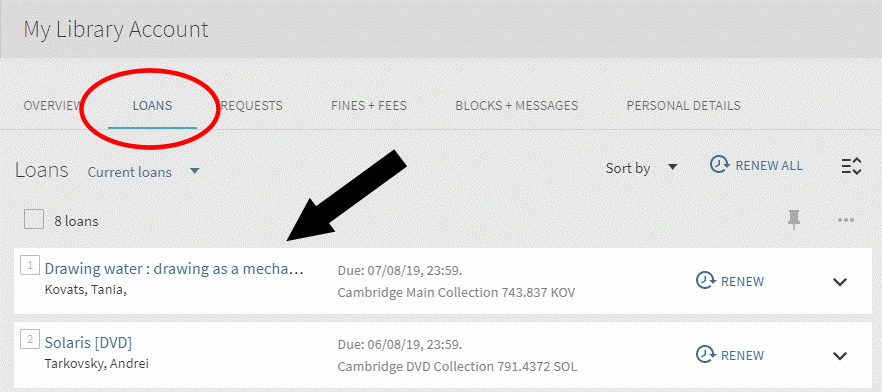Click the list display options icon
The image size is (882, 392).
pyautogui.click(x=852, y=166)
